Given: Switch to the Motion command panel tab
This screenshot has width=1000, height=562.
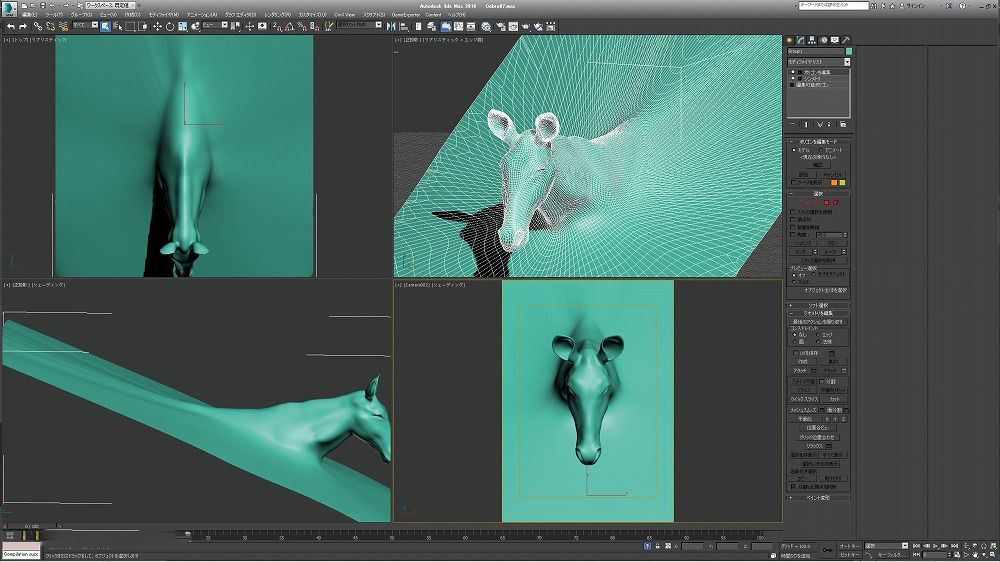Looking at the screenshot, I should pyautogui.click(x=823, y=40).
